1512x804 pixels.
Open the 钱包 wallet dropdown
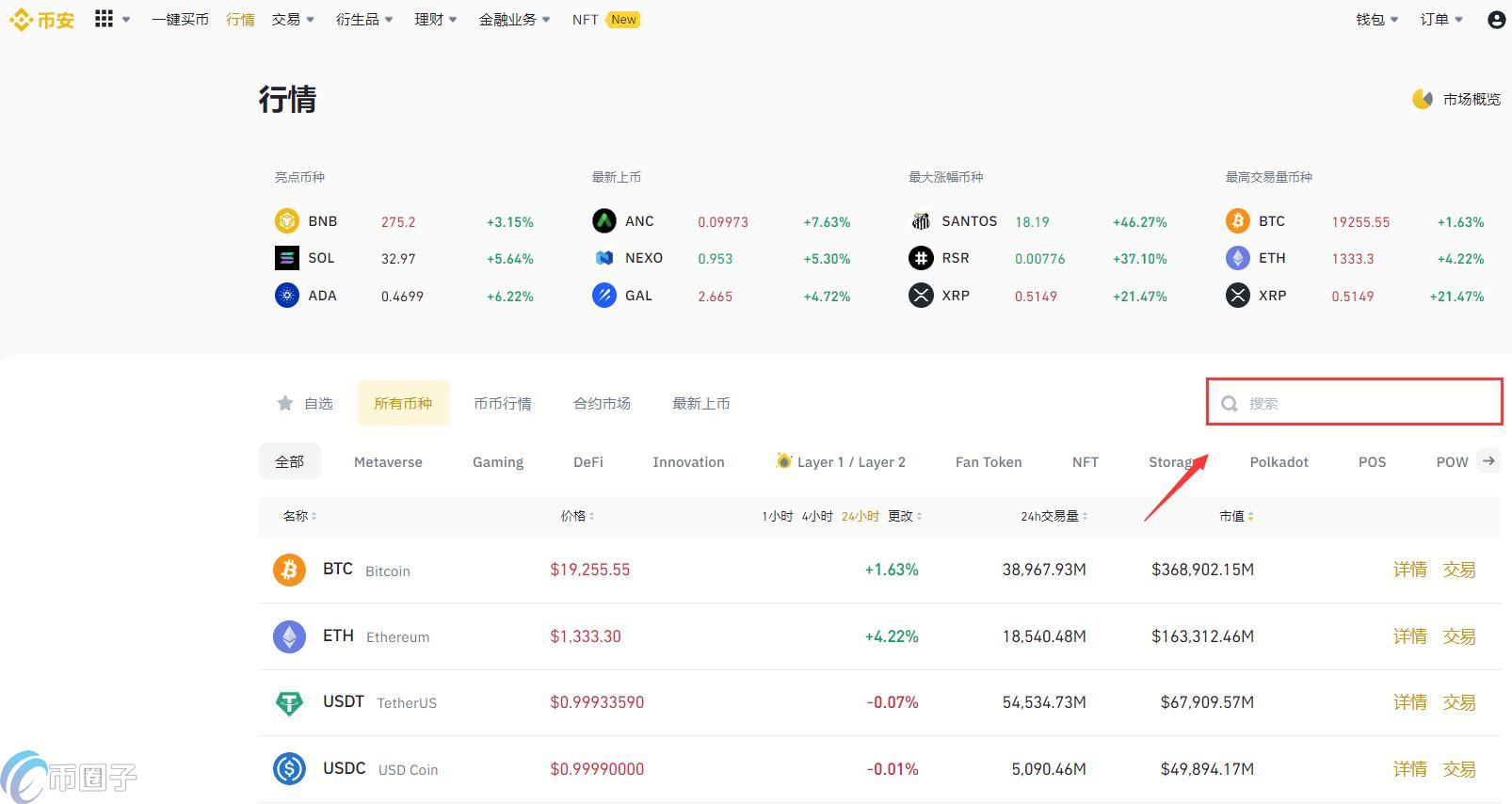point(1377,20)
